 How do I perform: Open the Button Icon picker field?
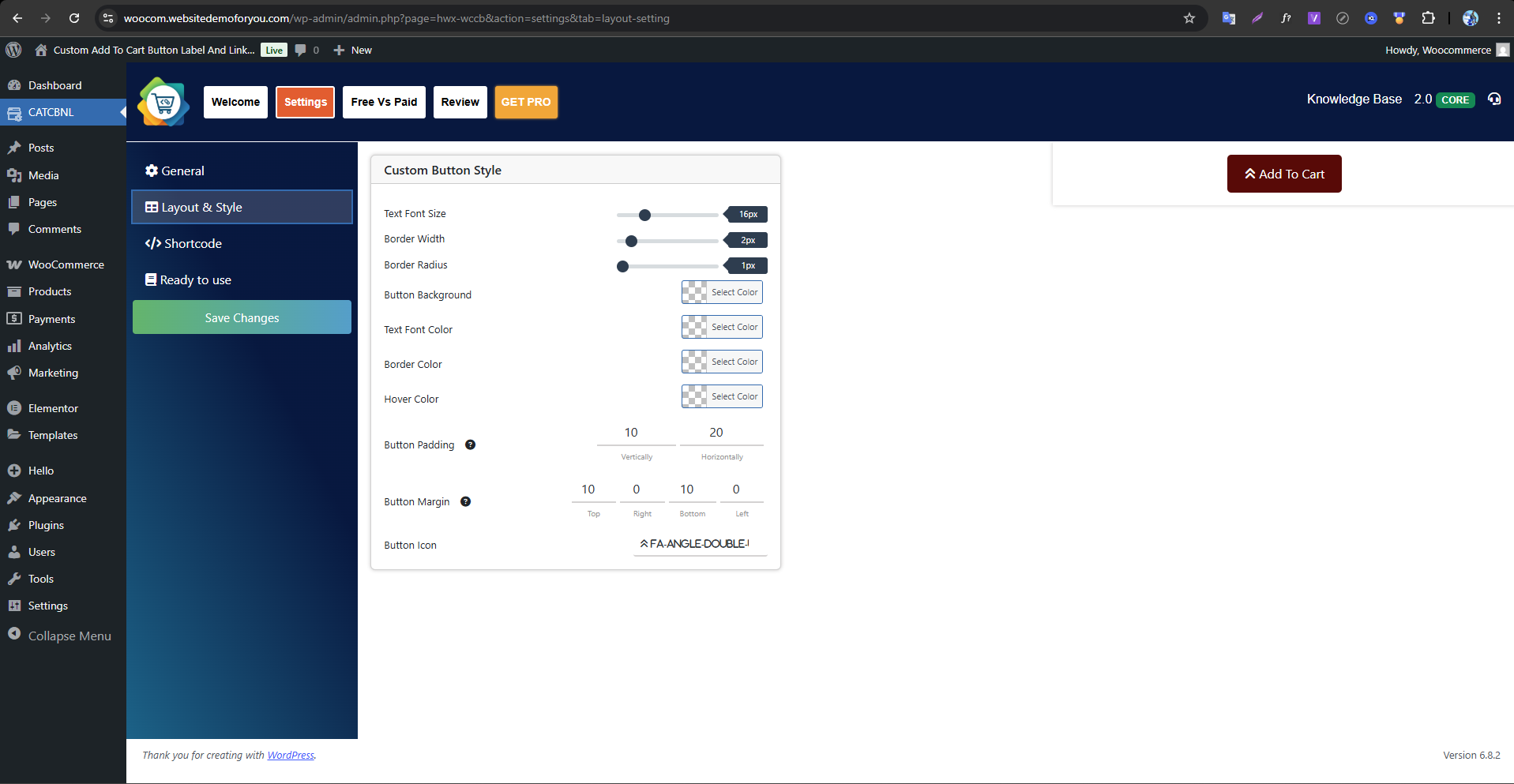[699, 544]
